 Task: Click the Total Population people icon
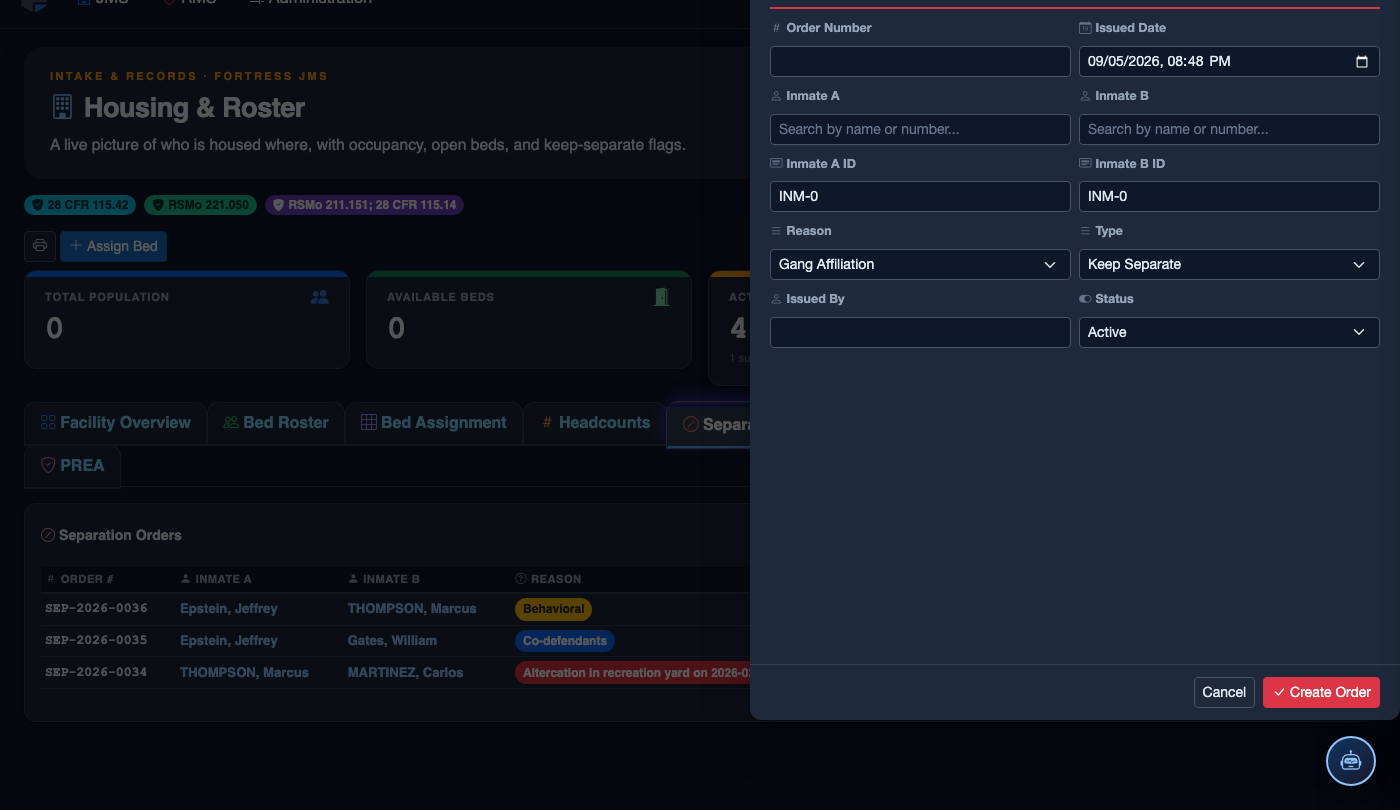pos(319,297)
